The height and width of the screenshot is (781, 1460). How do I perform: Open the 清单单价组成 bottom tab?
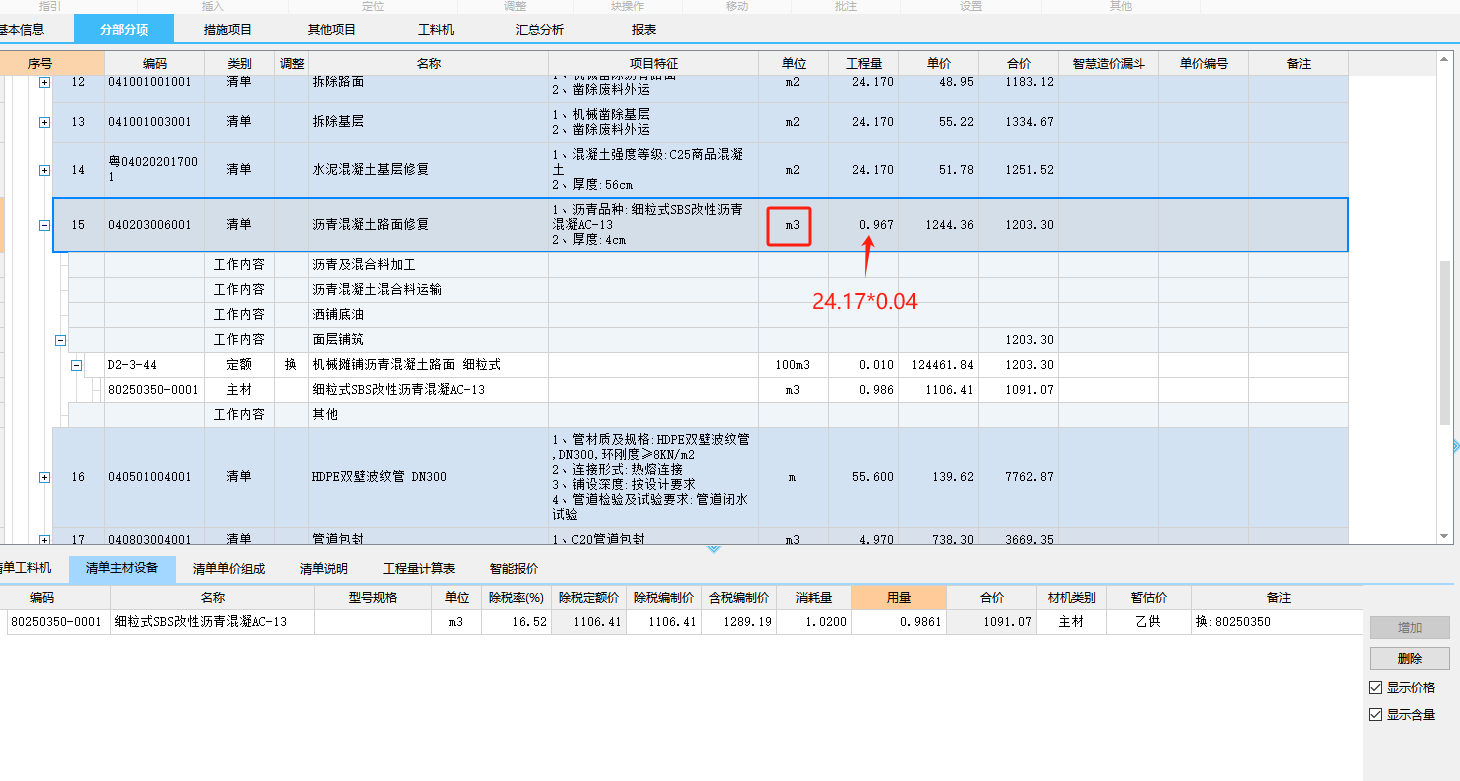[229, 569]
